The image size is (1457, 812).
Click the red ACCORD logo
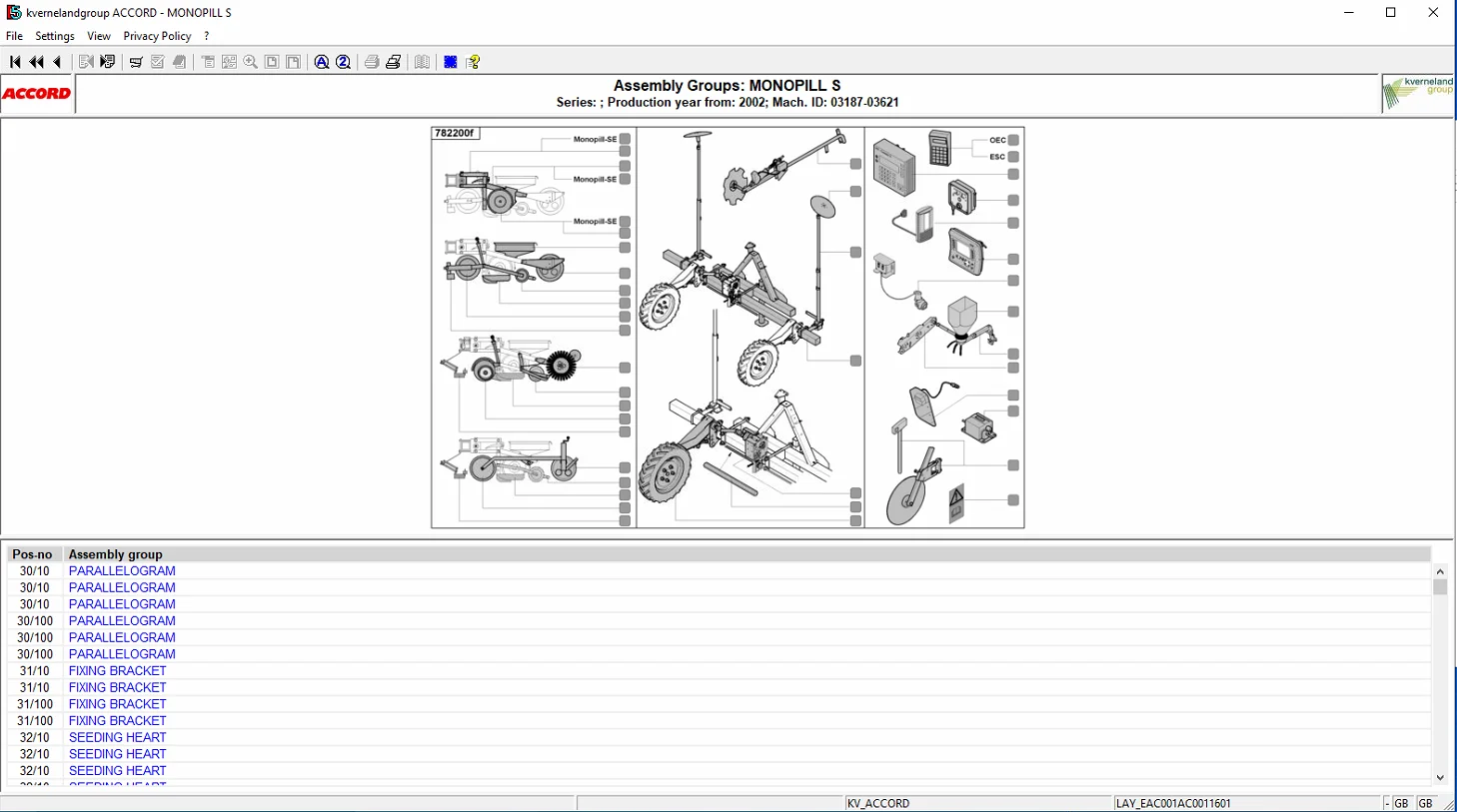(37, 94)
